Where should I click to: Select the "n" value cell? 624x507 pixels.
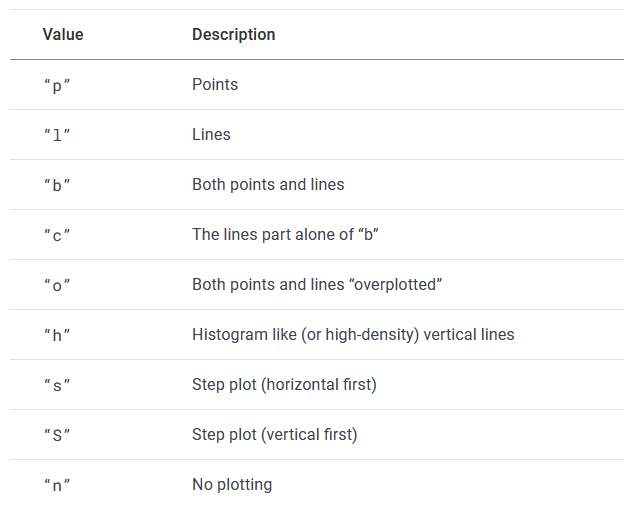58,485
